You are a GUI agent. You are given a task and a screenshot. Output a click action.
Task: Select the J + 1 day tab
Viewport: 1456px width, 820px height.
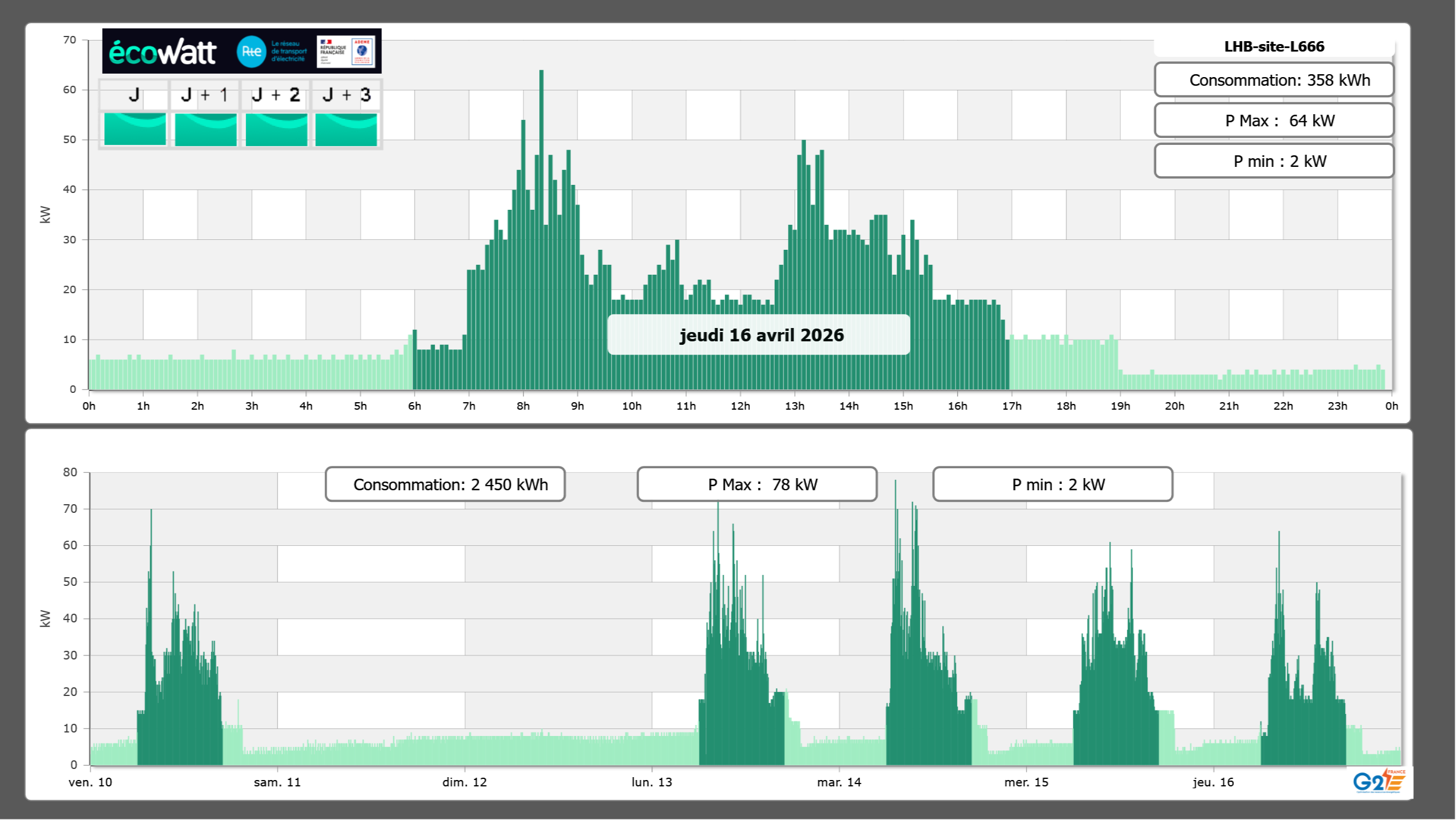[x=205, y=95]
